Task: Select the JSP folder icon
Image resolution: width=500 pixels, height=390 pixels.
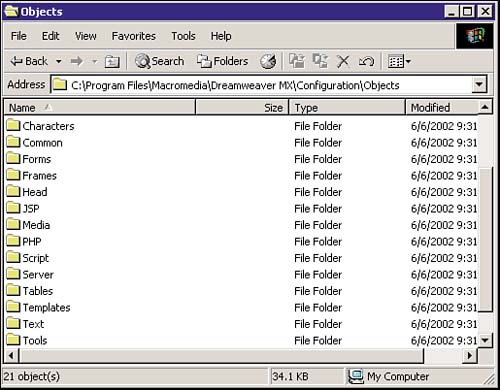Action: point(13,208)
